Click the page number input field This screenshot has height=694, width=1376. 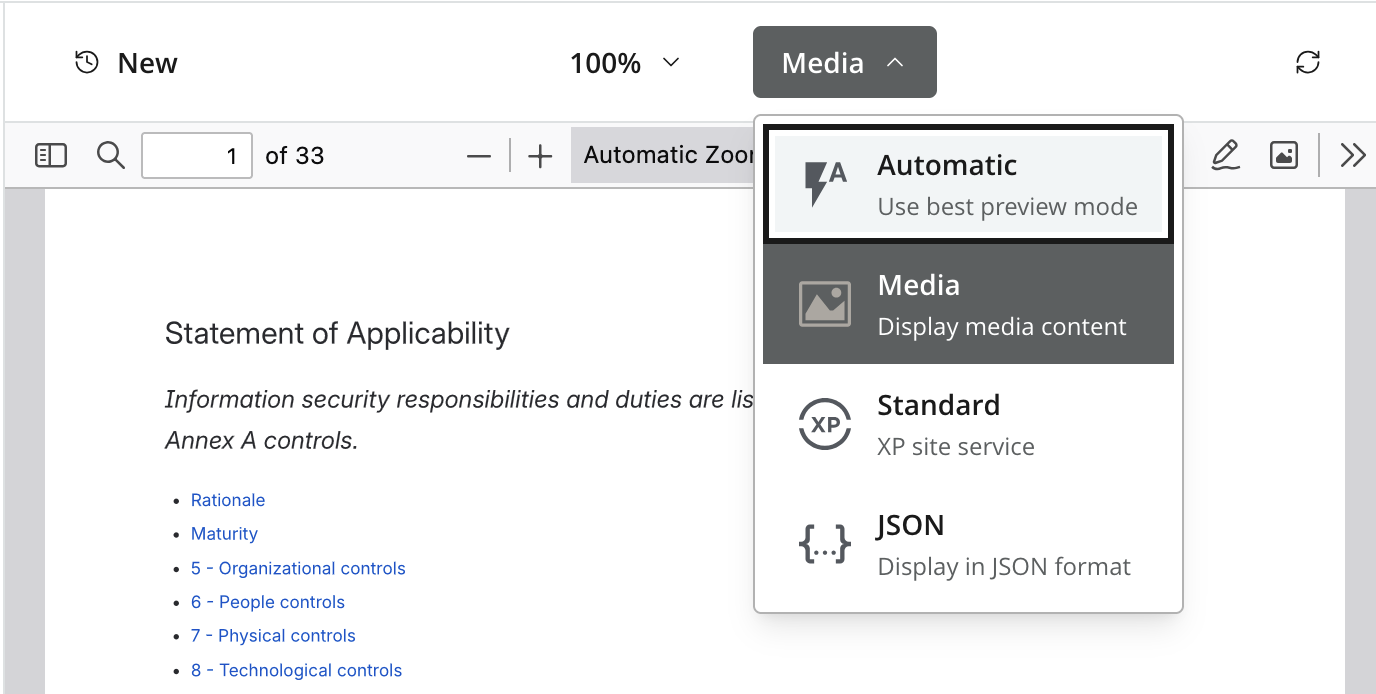coord(197,155)
